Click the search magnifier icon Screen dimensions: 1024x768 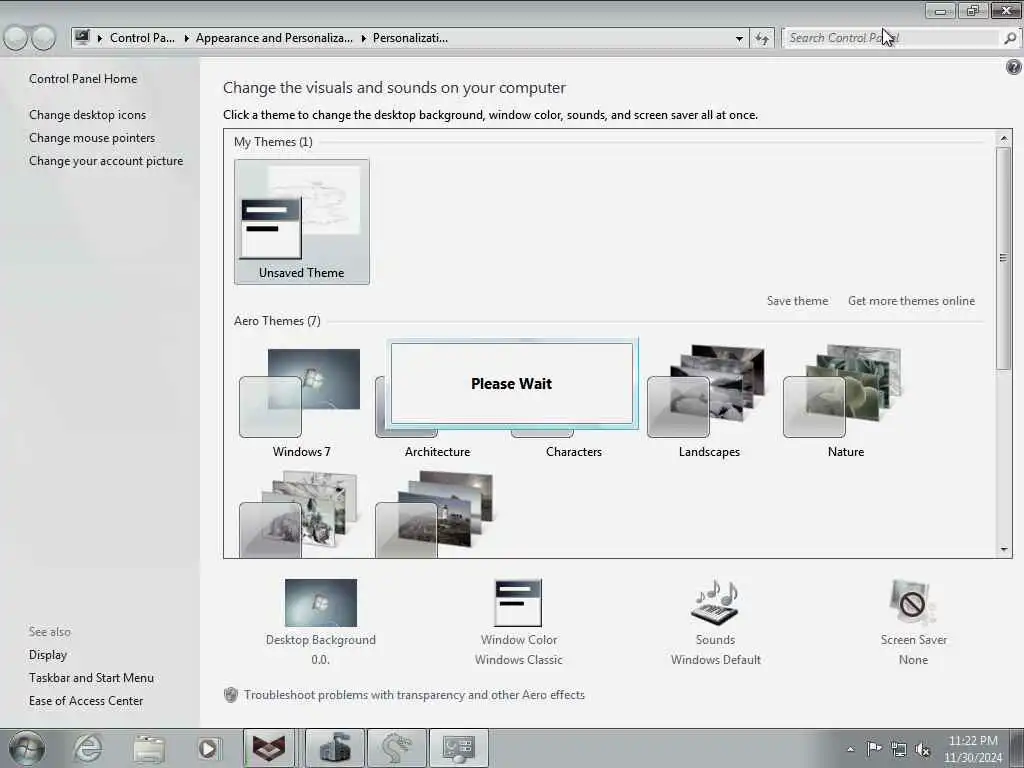1010,38
